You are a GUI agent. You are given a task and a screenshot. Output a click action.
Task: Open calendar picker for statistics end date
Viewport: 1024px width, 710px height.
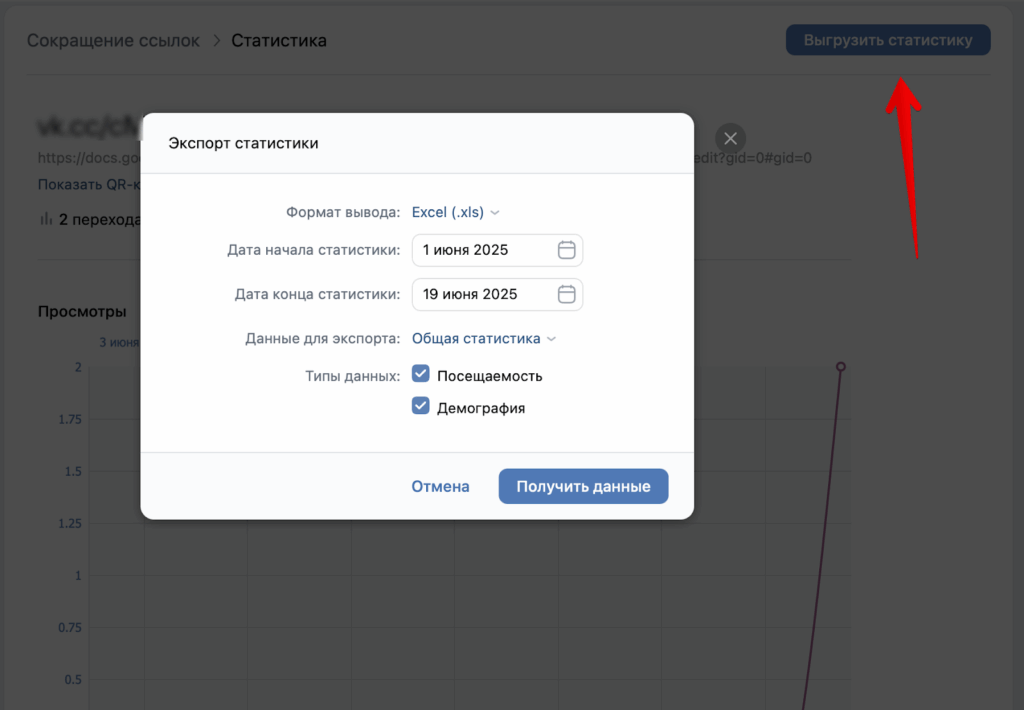566,294
